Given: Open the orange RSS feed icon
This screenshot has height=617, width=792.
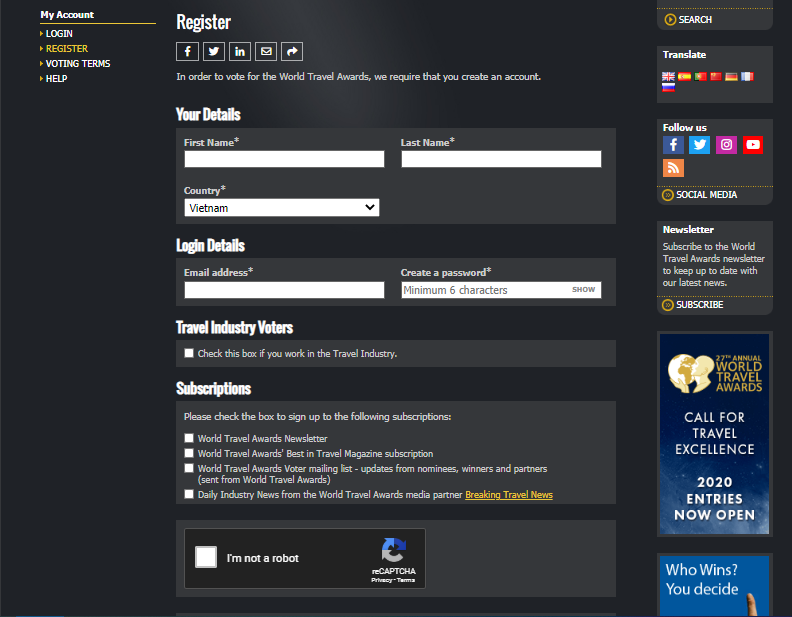Looking at the screenshot, I should tap(673, 168).
